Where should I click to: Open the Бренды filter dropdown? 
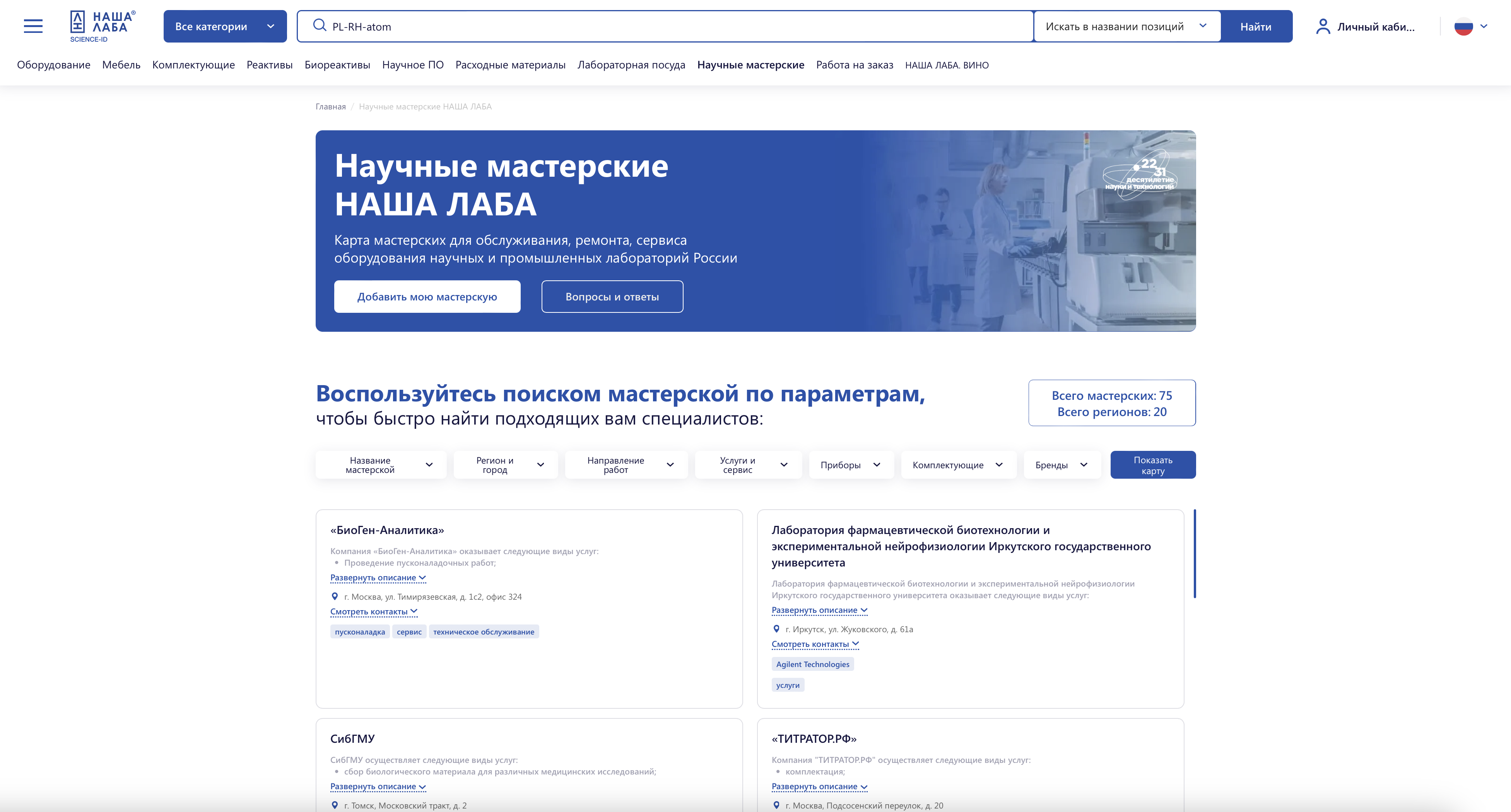[x=1062, y=465]
